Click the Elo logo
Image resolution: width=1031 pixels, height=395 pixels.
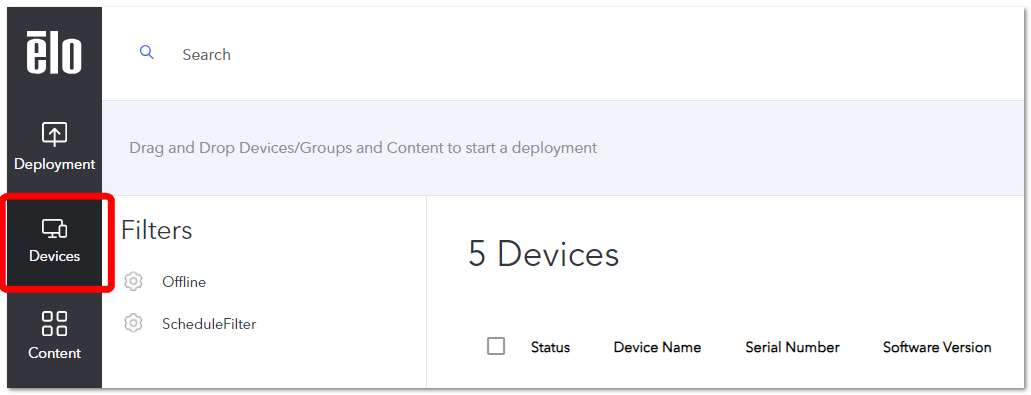tap(54, 53)
